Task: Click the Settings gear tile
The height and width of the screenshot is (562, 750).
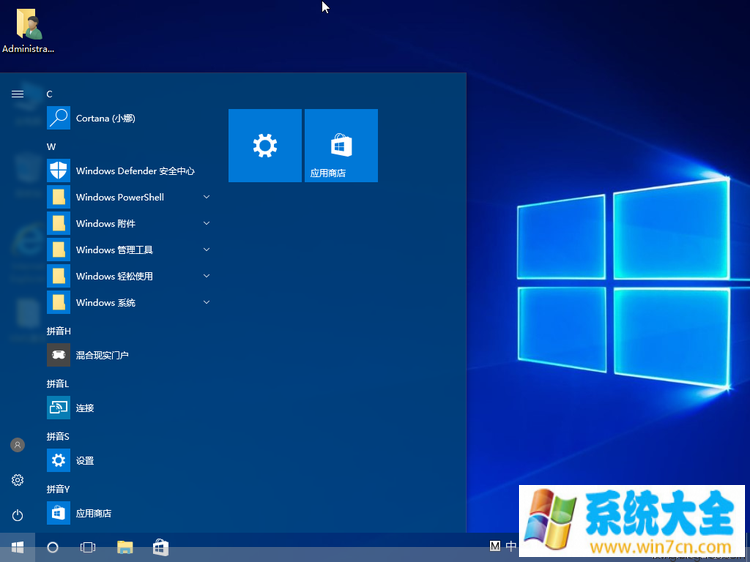Action: pos(265,145)
